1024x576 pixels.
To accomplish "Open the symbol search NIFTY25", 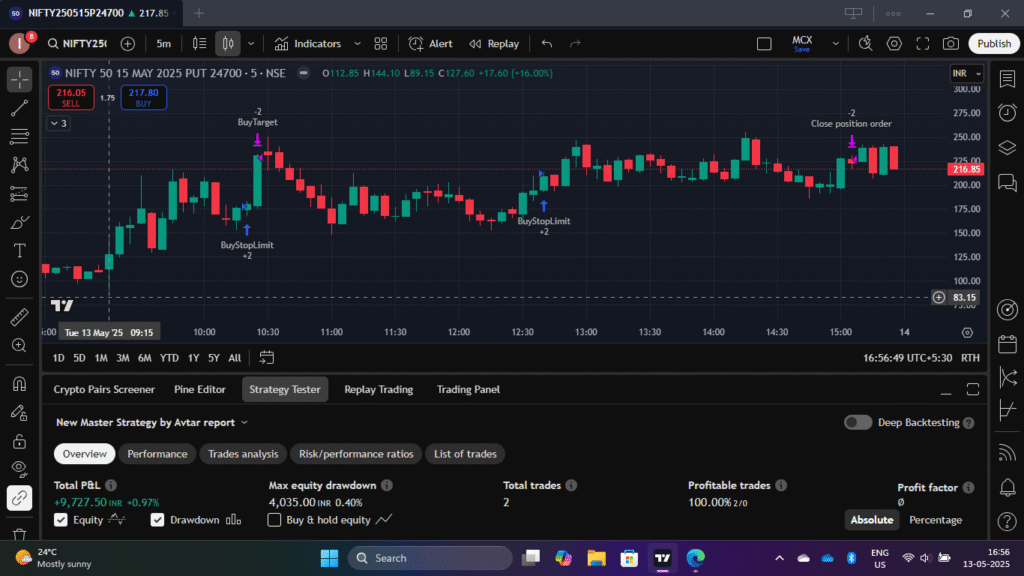I will point(77,44).
